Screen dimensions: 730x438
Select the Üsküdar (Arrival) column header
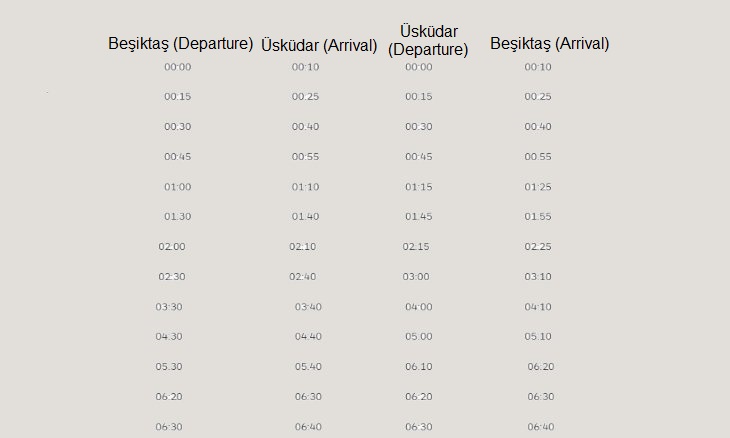(x=319, y=46)
